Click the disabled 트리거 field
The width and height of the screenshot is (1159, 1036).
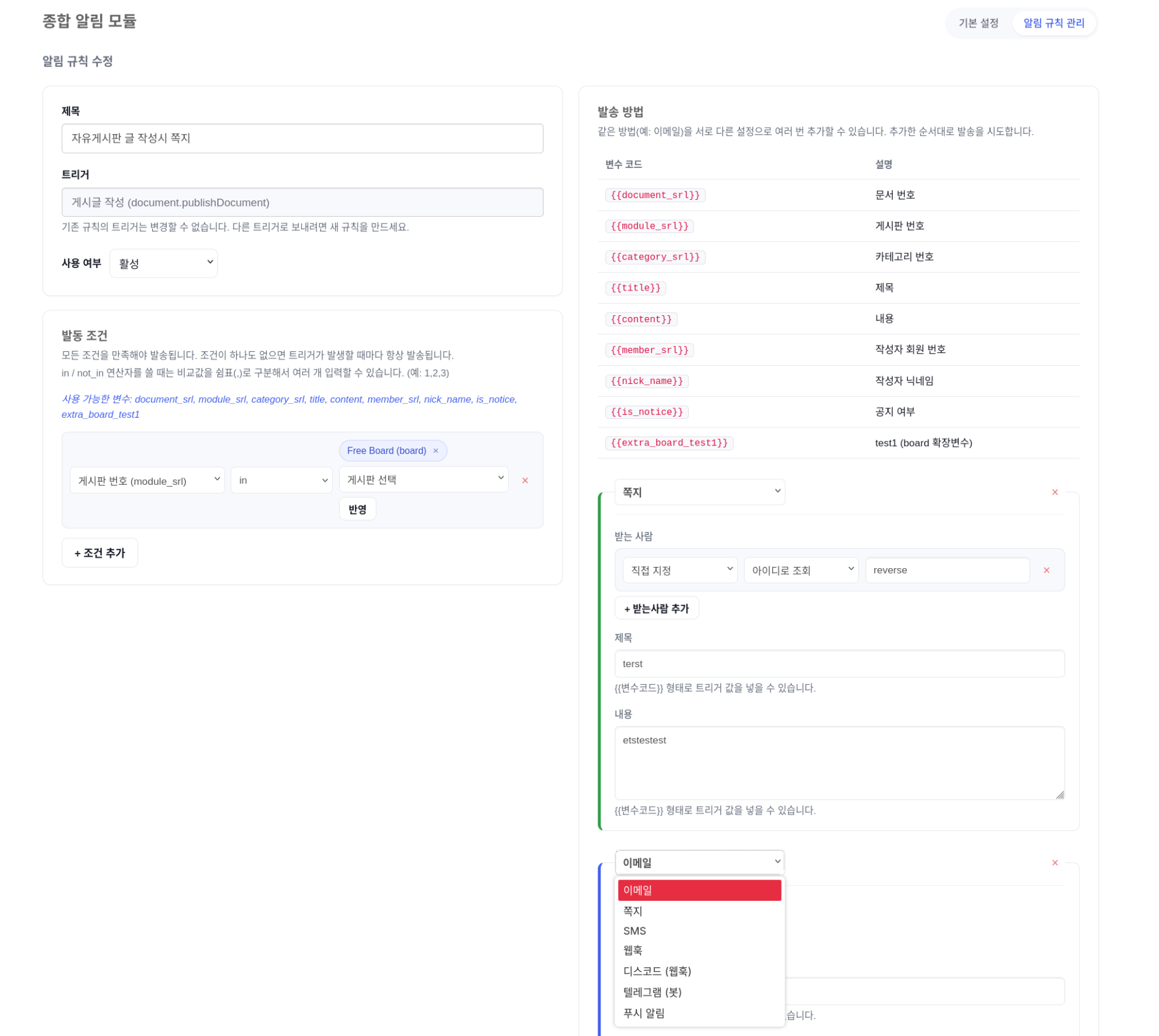click(x=302, y=202)
